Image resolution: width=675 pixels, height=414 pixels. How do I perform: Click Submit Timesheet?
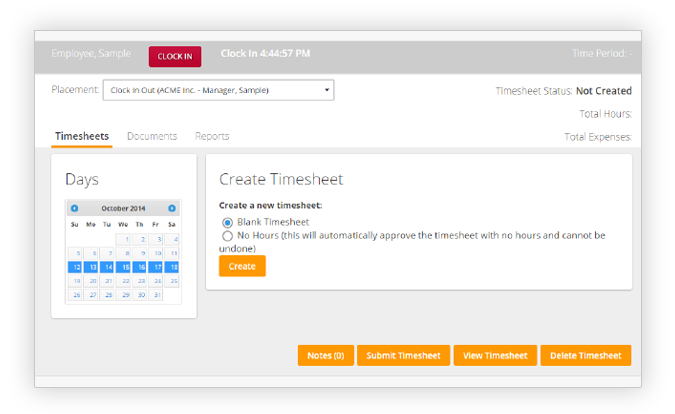403,356
